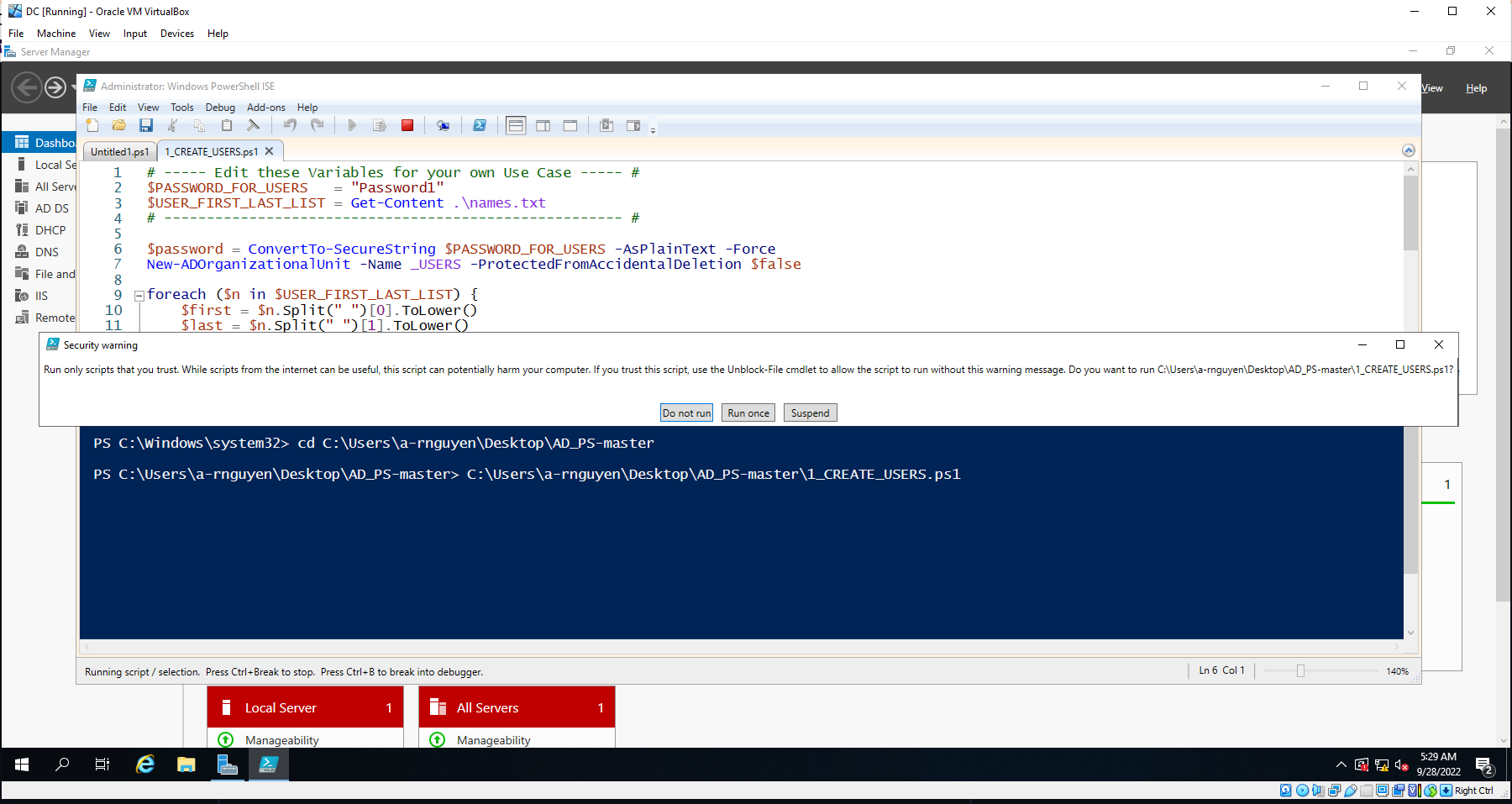Open File Explorer from the taskbar
Image resolution: width=1512 pixels, height=804 pixels.
186,765
